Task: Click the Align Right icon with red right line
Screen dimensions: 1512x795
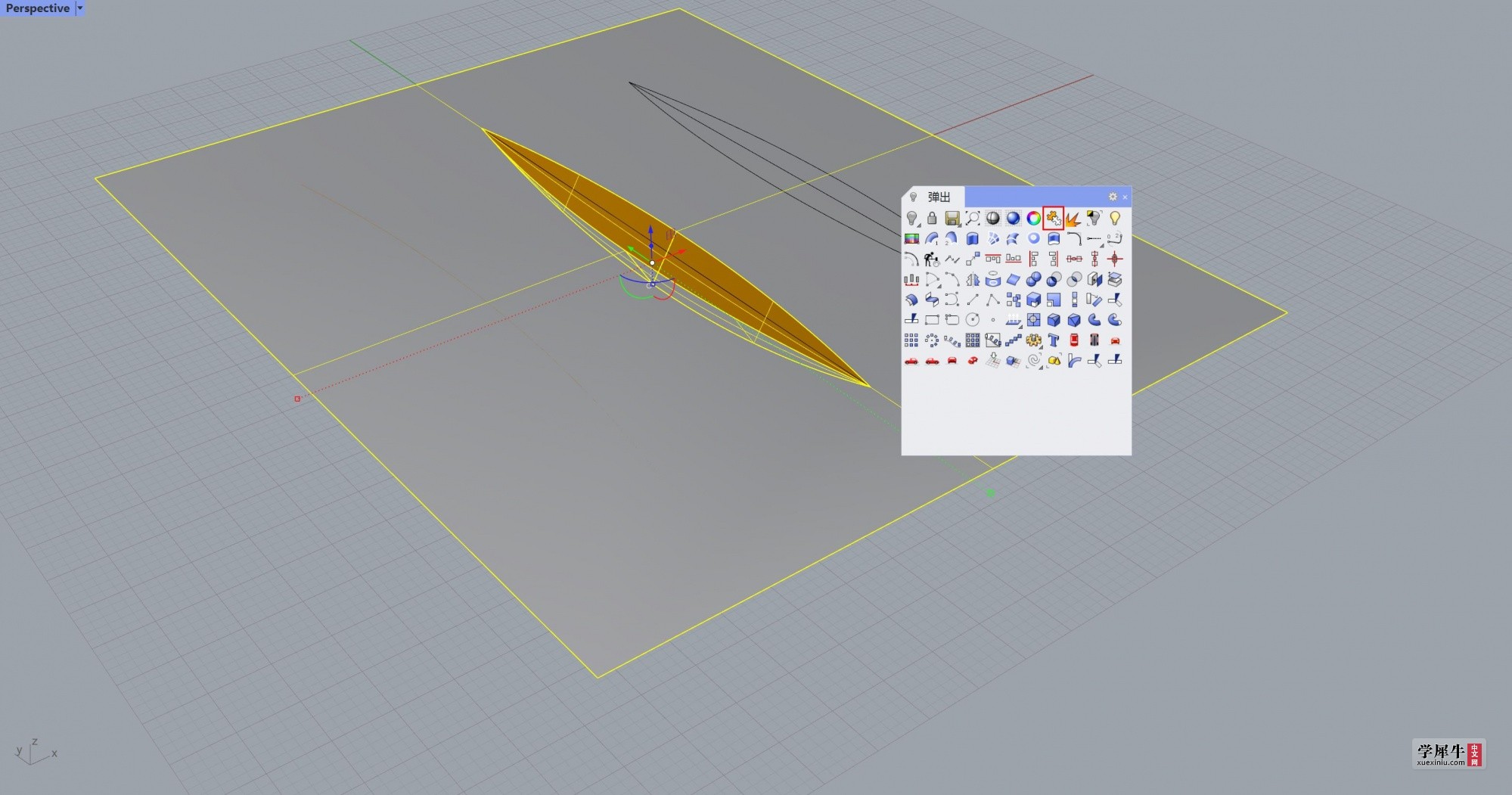Action: click(1054, 259)
